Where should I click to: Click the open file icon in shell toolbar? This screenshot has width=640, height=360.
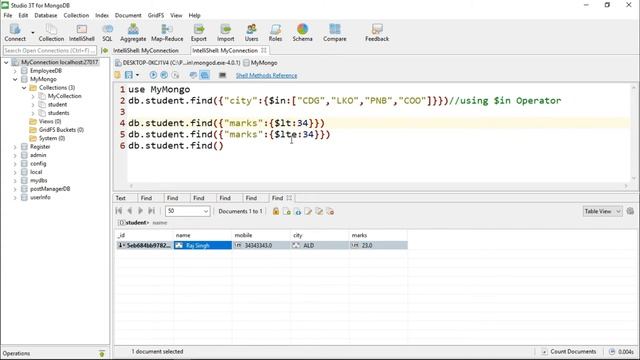coord(118,75)
